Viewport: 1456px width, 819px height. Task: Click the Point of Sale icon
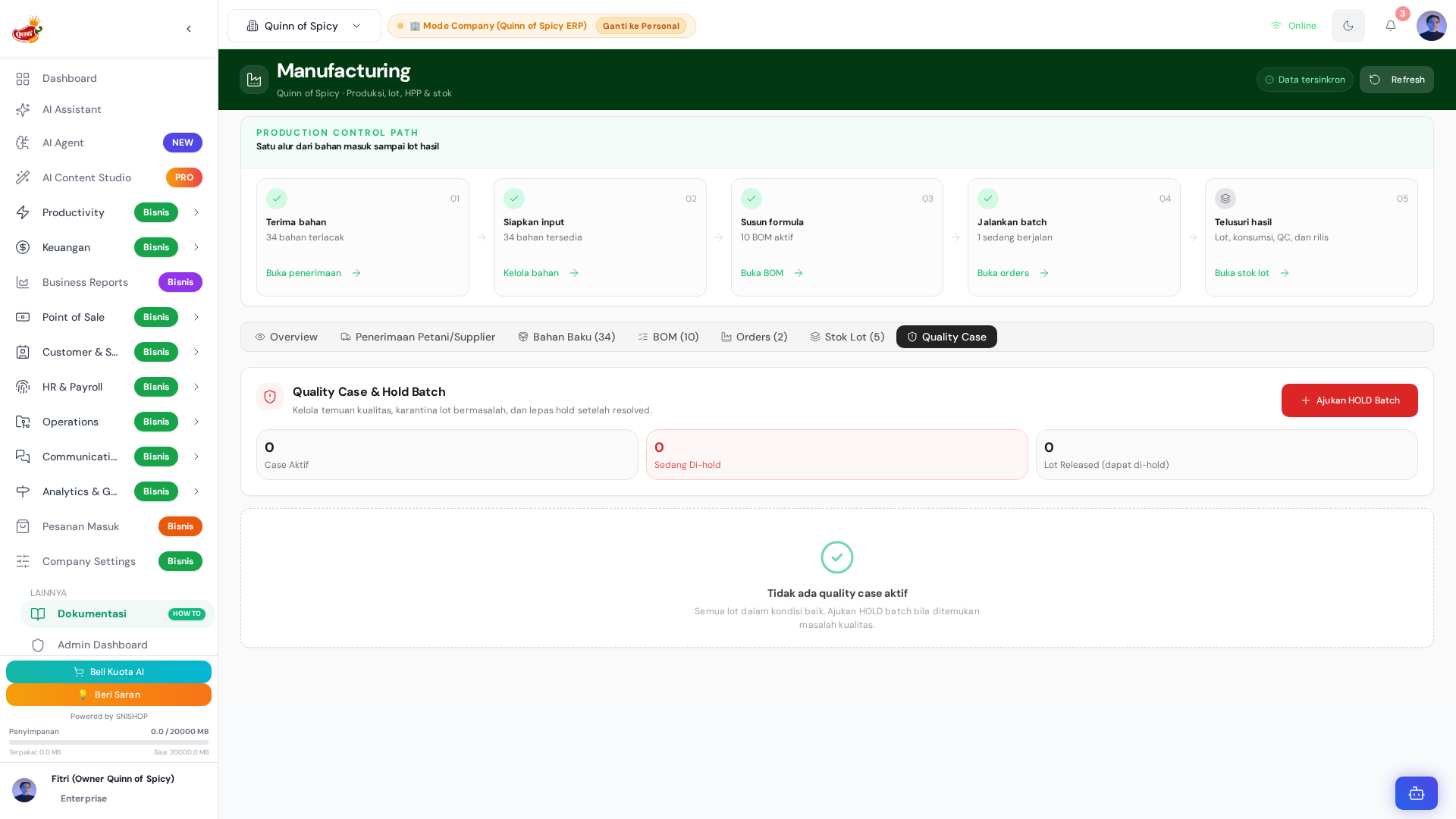click(23, 317)
